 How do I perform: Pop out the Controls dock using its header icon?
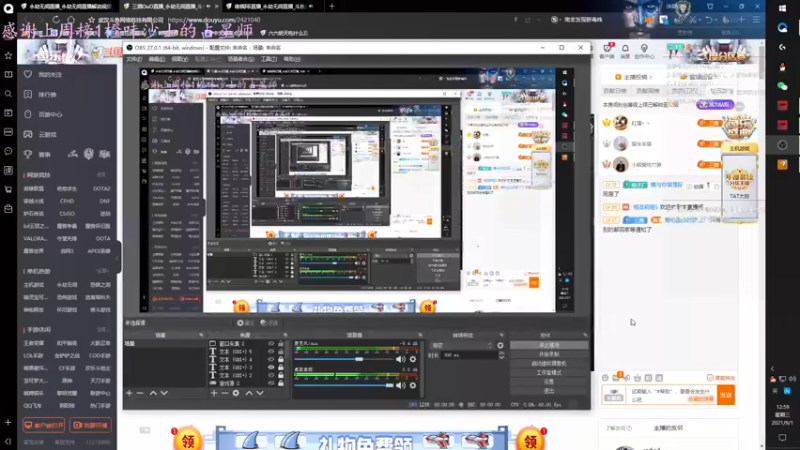pyautogui.click(x=585, y=335)
